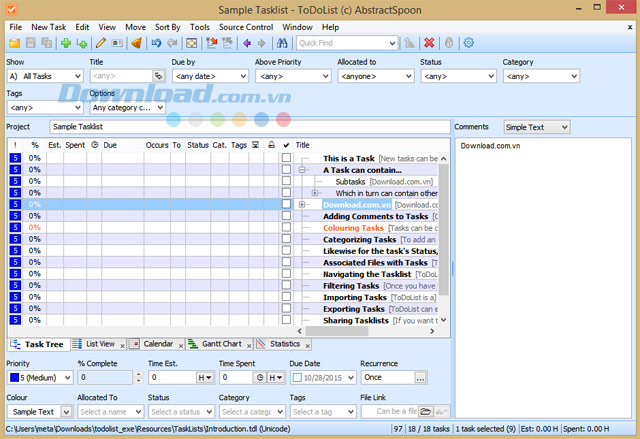640x439 pixels.
Task: Click the open tasklist folder icon
Action: [15, 43]
